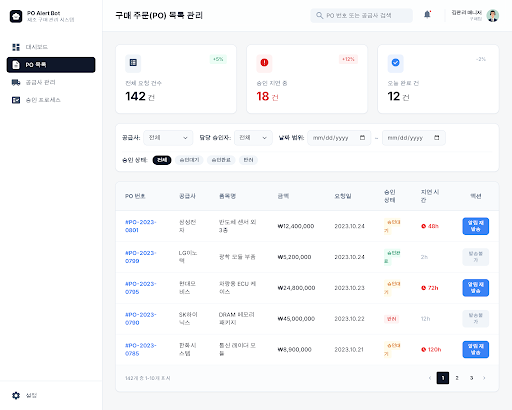Click the +12% badge
Image resolution: width=512 pixels, height=410 pixels.
click(x=348, y=59)
